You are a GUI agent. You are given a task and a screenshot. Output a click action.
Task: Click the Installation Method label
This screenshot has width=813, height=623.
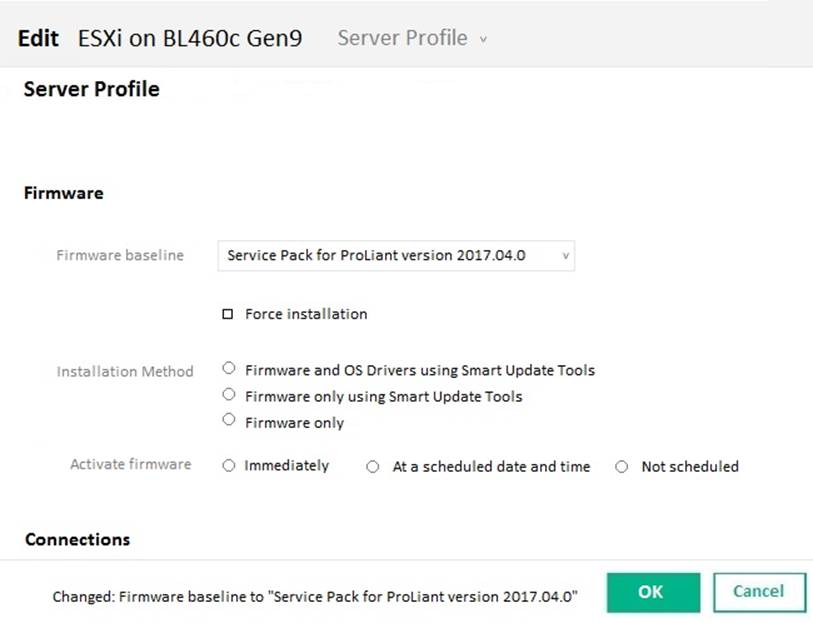[125, 371]
